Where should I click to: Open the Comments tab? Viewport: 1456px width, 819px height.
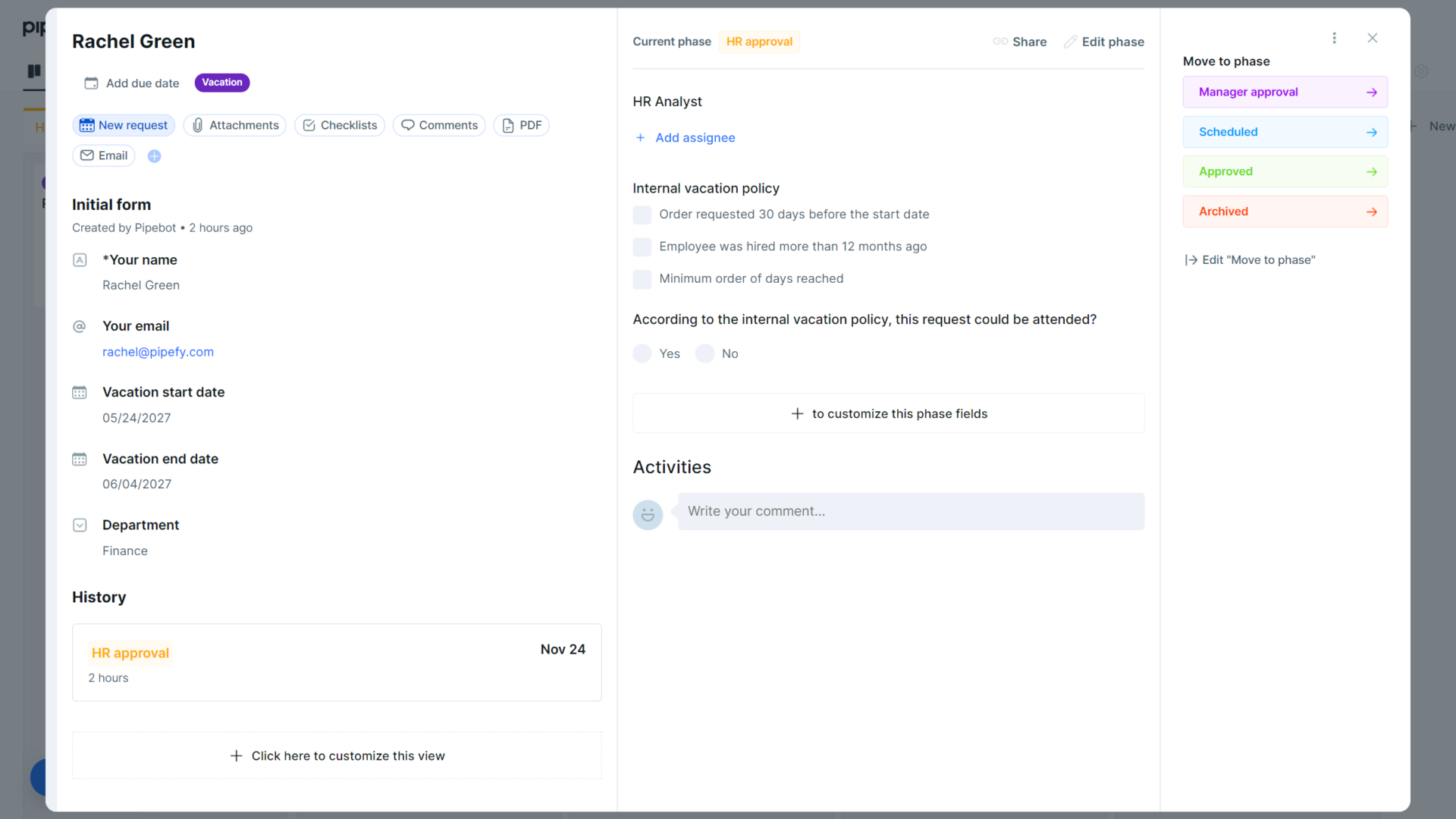click(439, 125)
